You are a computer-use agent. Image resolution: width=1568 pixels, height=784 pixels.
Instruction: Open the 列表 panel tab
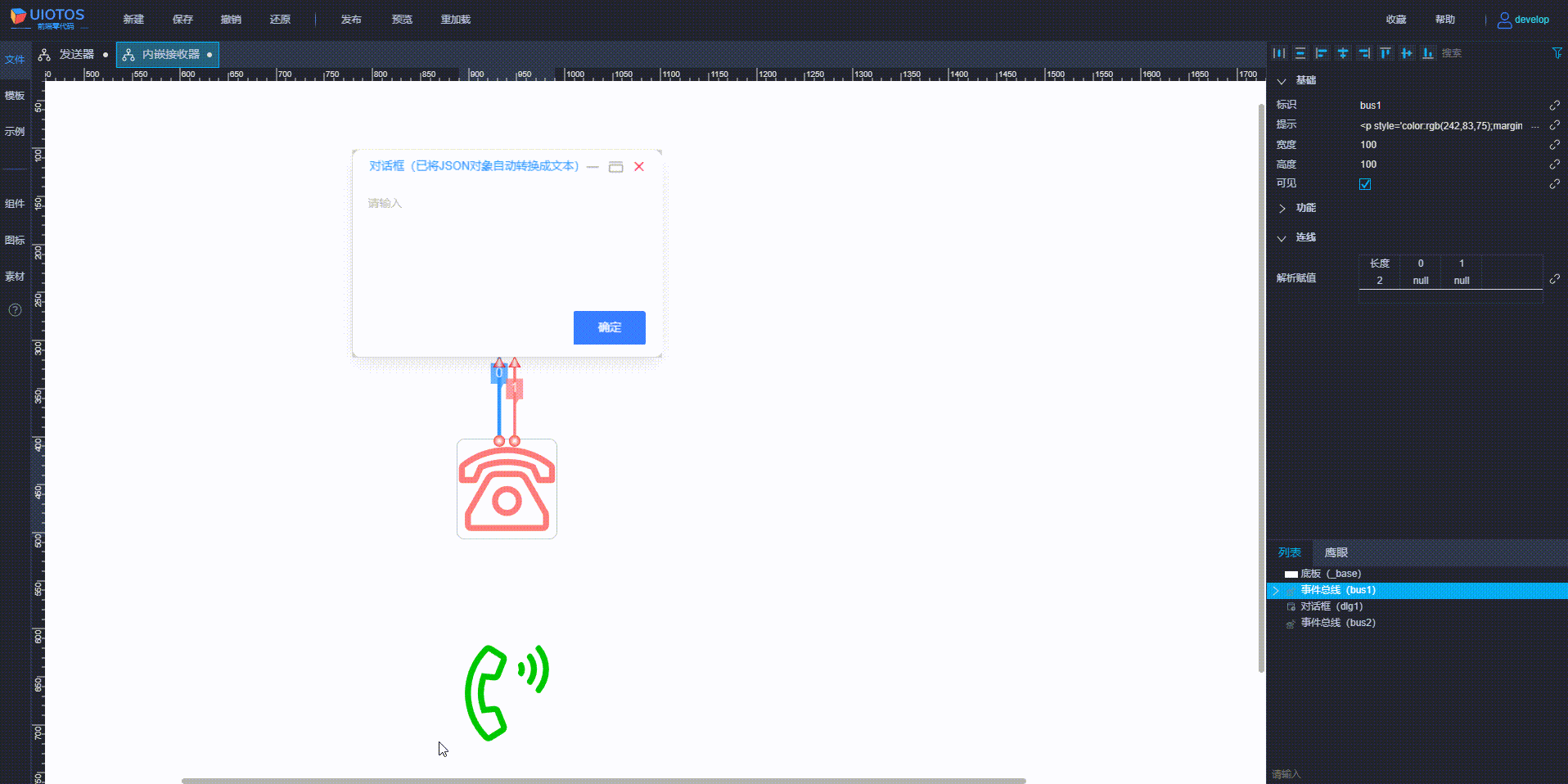[x=1290, y=552]
